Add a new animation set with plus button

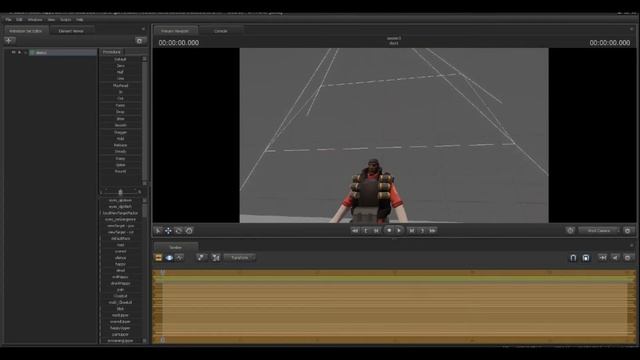[9, 40]
